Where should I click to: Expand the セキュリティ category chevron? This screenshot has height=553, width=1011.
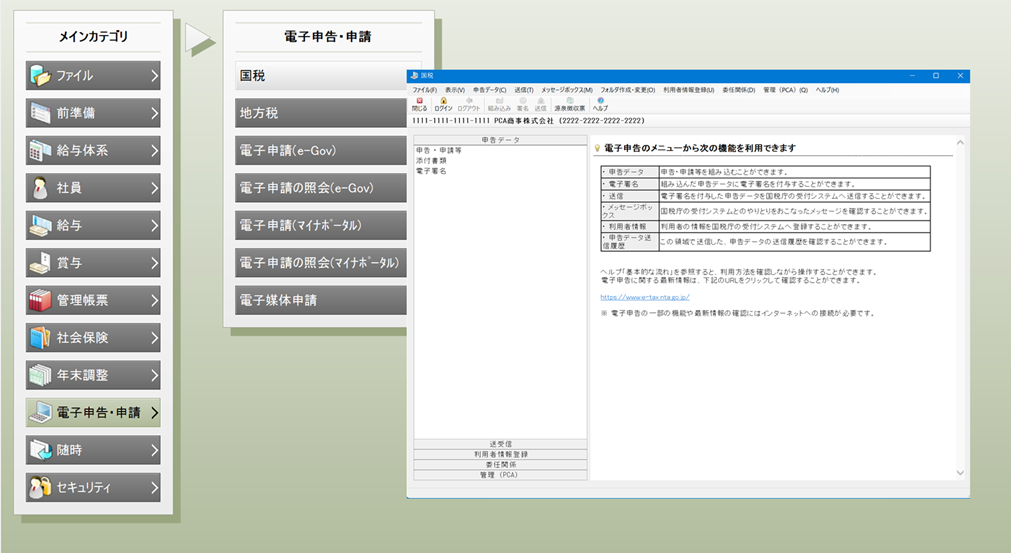point(154,487)
